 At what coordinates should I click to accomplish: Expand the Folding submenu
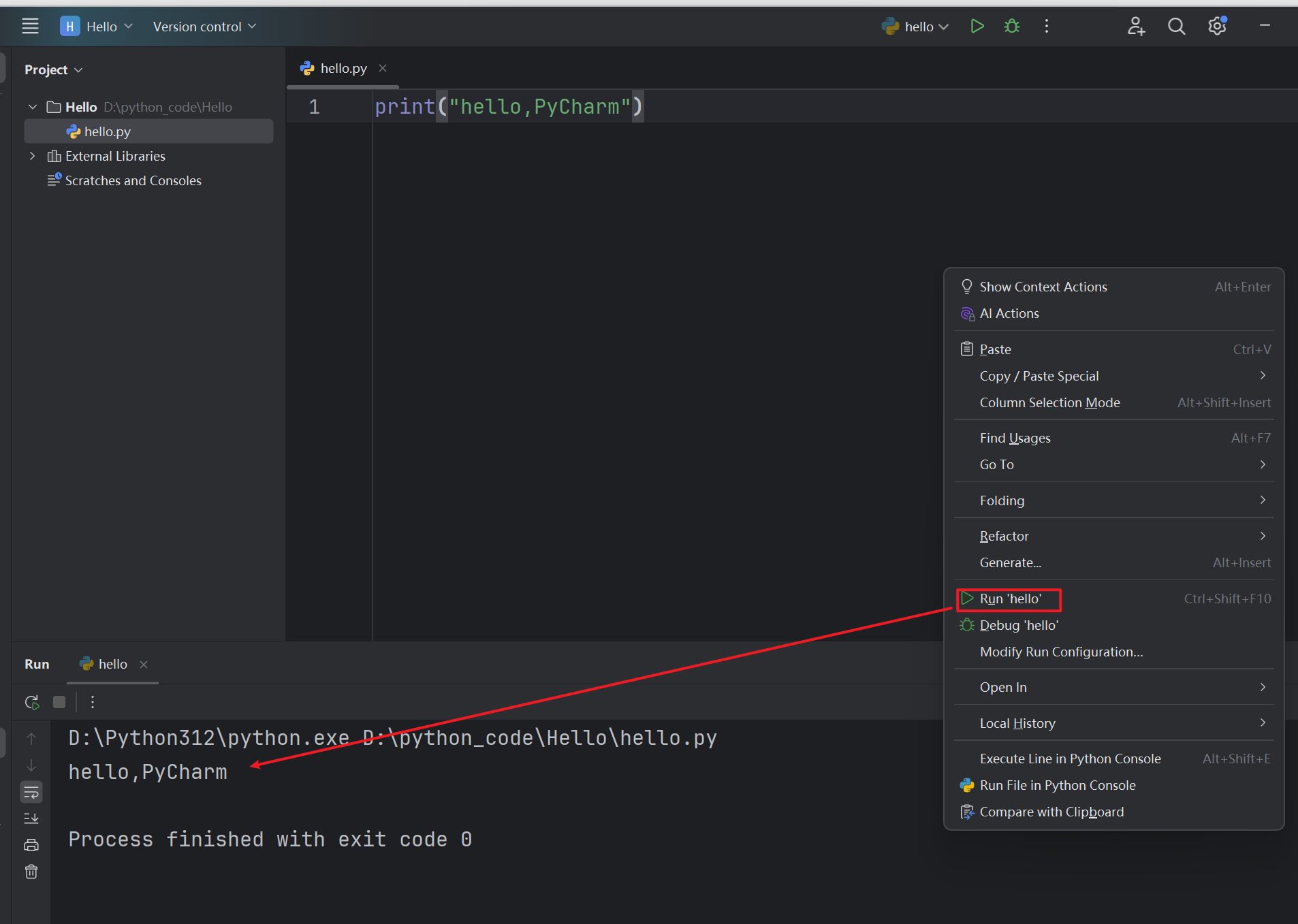[x=1114, y=500]
